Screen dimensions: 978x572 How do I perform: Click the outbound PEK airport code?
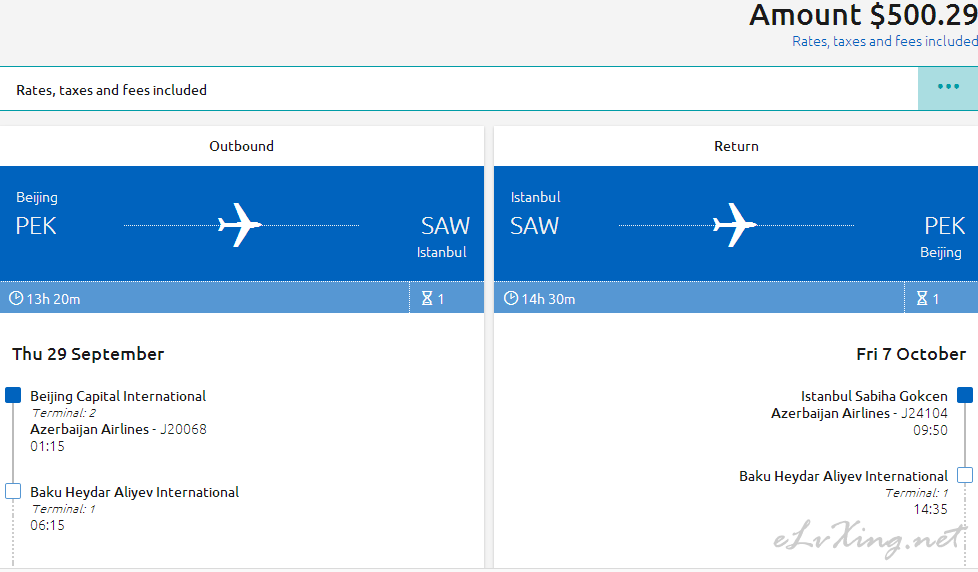coord(36,226)
